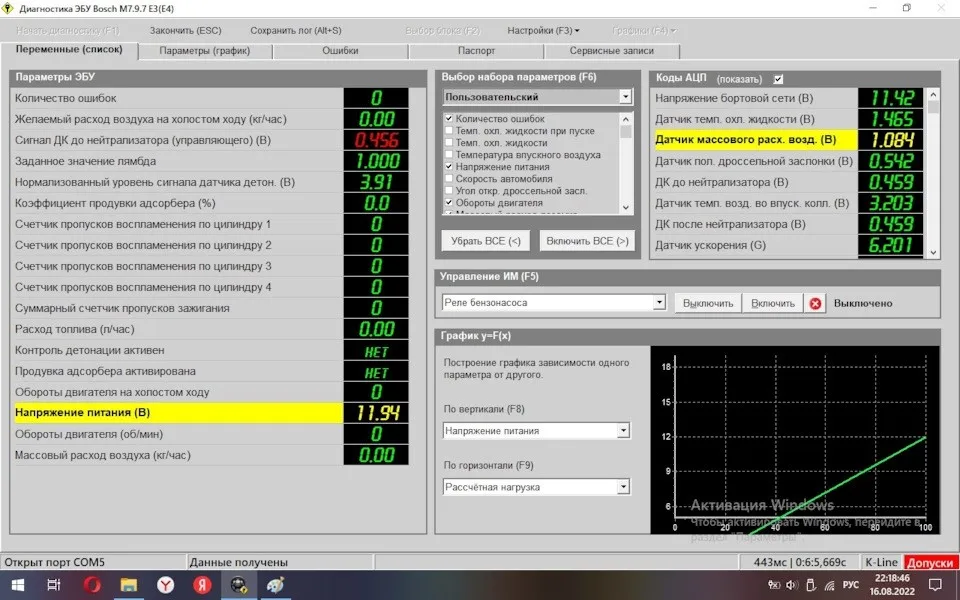Click the red X status icon beside Включить
Screen dimensions: 960x600
(816, 303)
